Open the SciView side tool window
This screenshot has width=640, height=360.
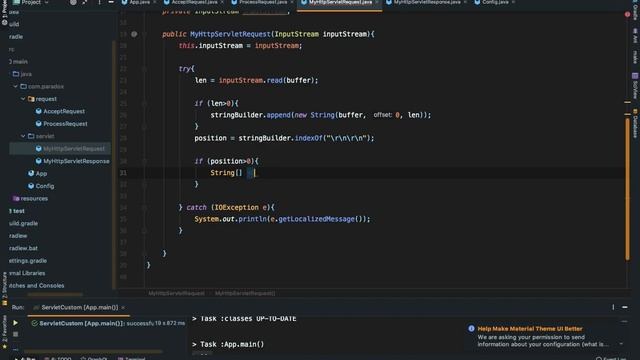pos(635,86)
